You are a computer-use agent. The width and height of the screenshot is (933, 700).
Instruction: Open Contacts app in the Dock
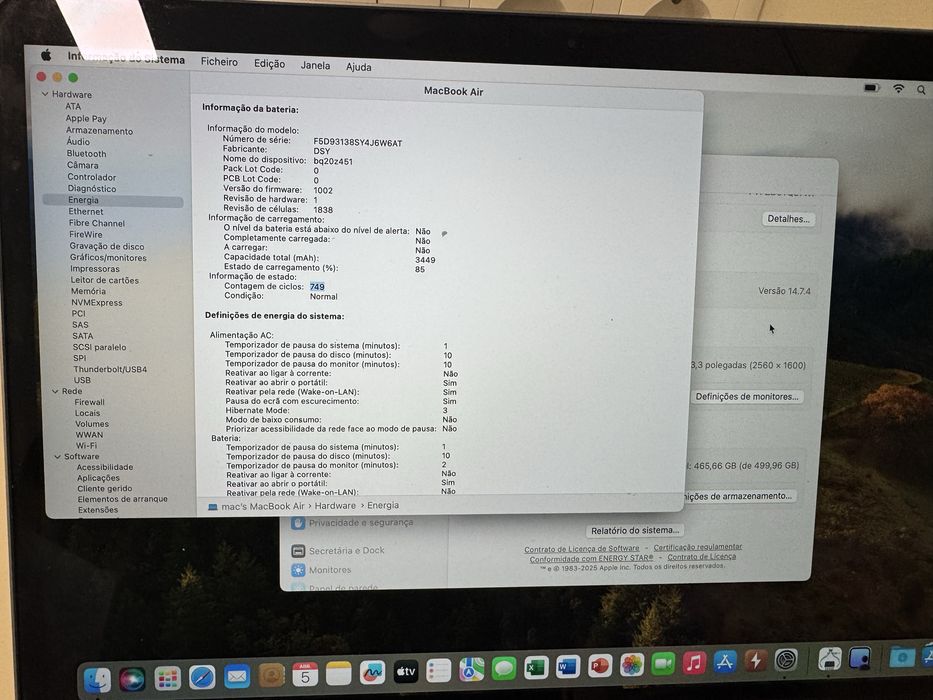pos(271,676)
